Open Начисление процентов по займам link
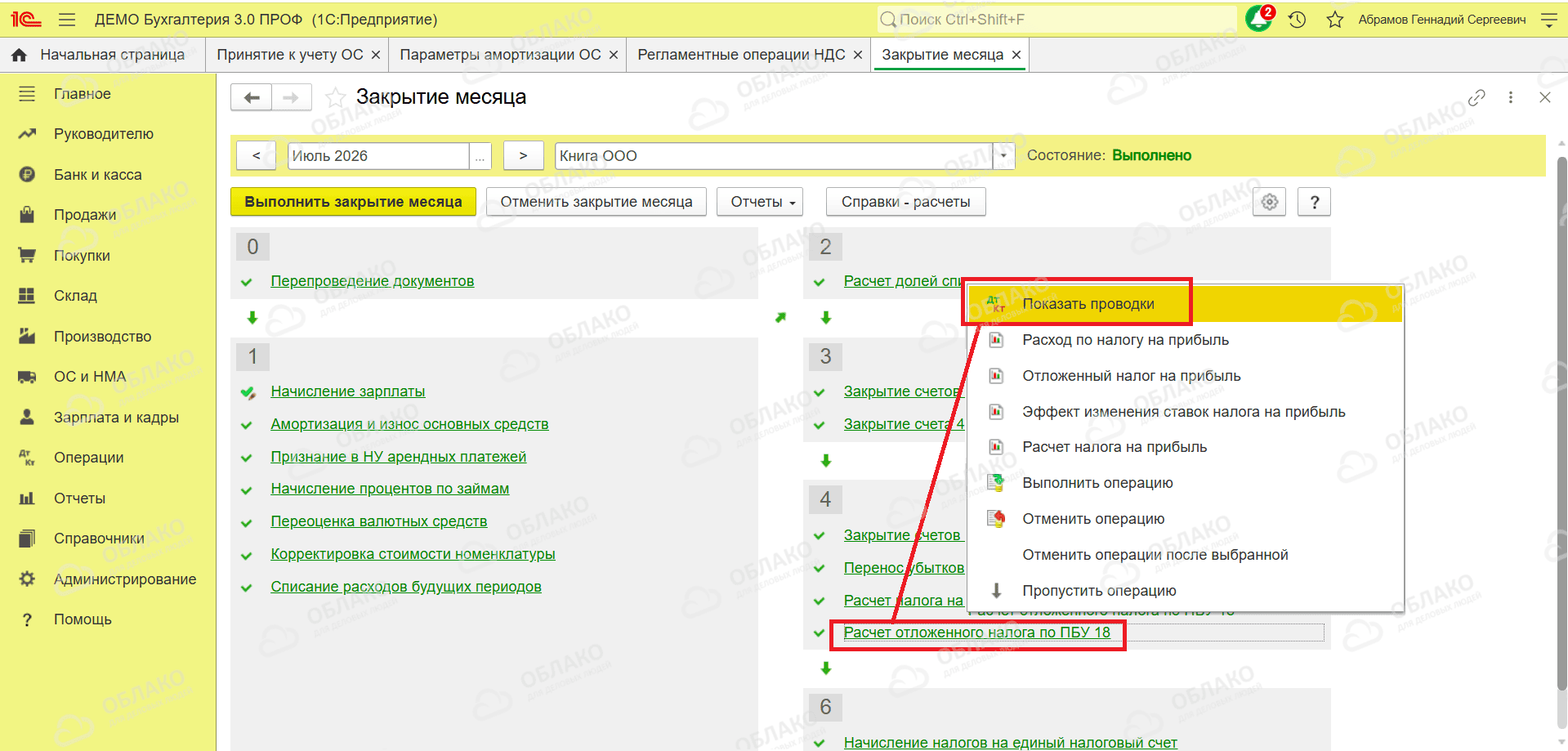Image resolution: width=1568 pixels, height=751 pixels. click(390, 489)
